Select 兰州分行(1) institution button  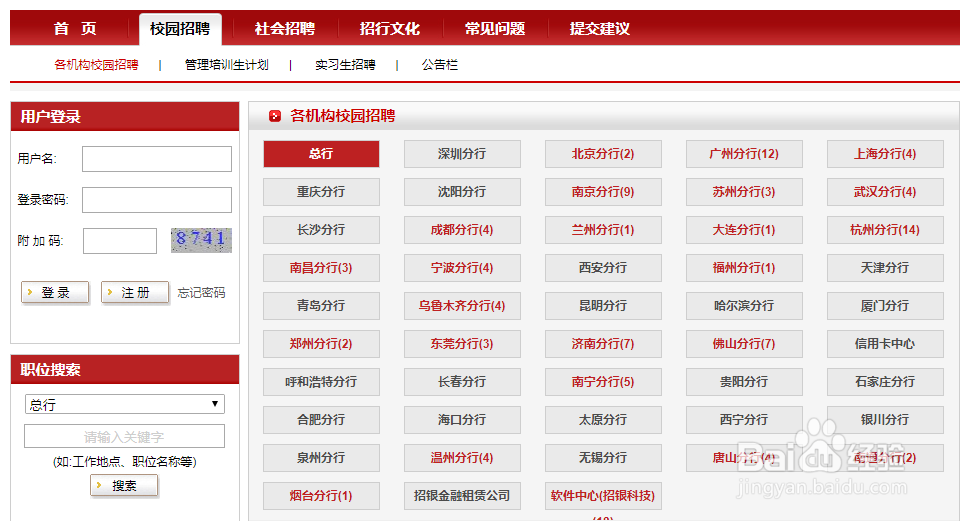pyautogui.click(x=603, y=230)
